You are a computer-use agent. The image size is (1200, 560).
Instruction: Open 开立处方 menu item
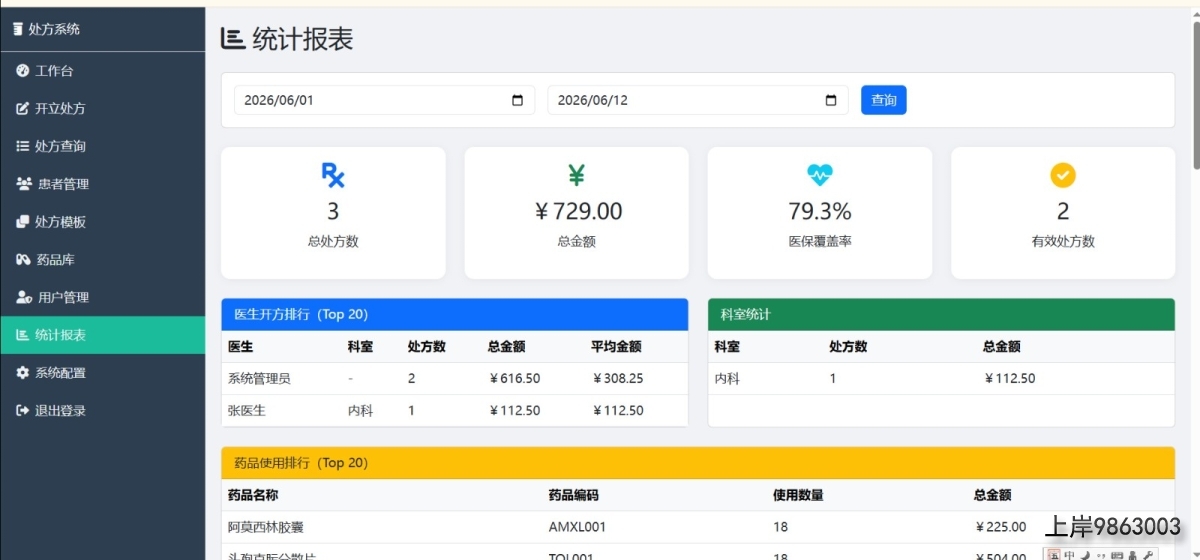click(102, 108)
